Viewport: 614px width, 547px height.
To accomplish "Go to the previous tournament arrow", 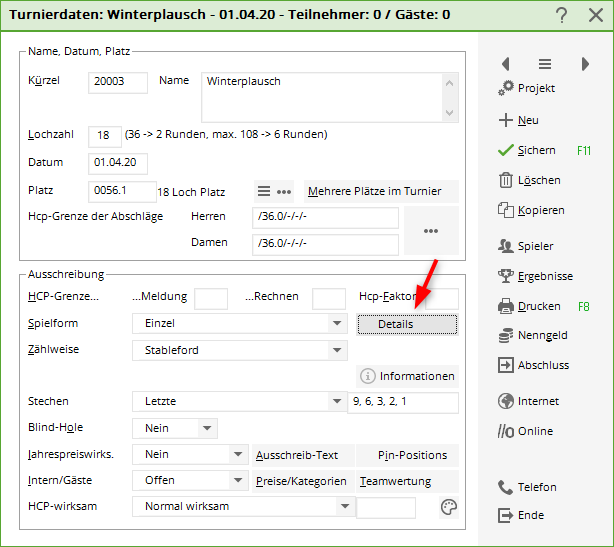I will pos(505,63).
